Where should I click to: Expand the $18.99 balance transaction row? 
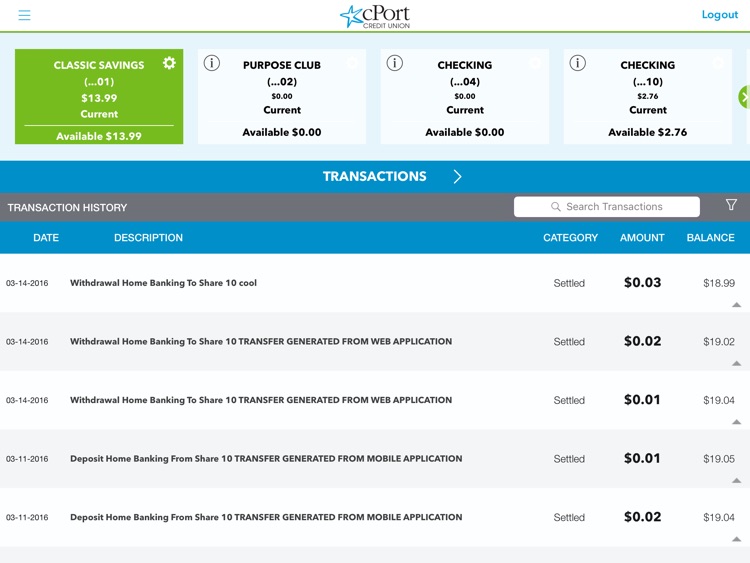point(737,305)
